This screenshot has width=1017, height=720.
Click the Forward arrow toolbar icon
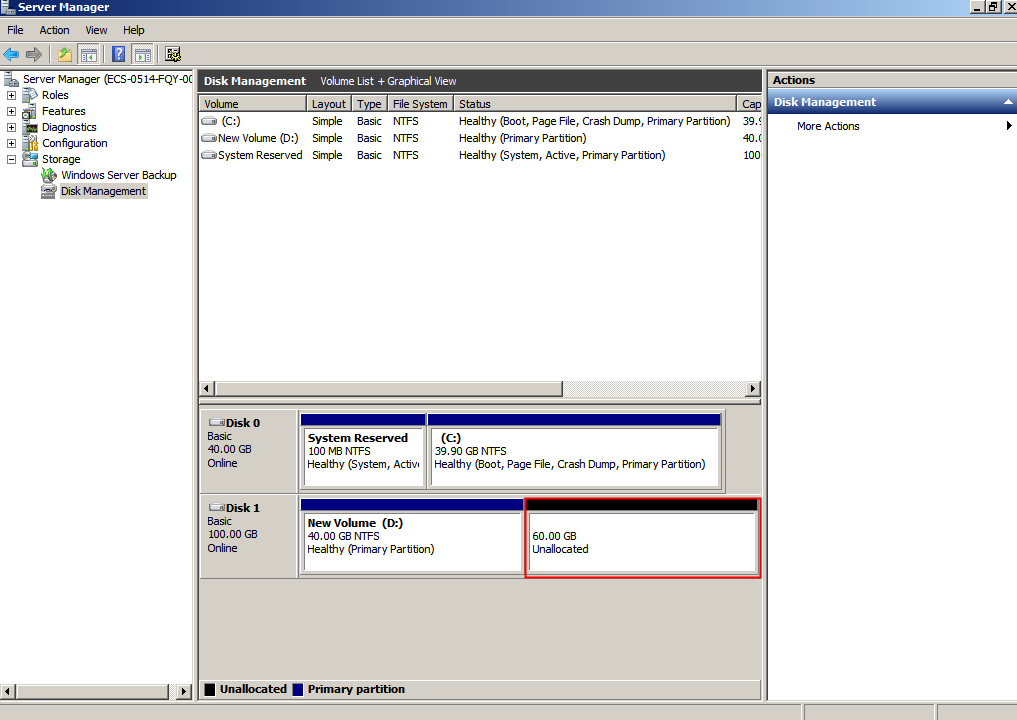click(x=34, y=54)
